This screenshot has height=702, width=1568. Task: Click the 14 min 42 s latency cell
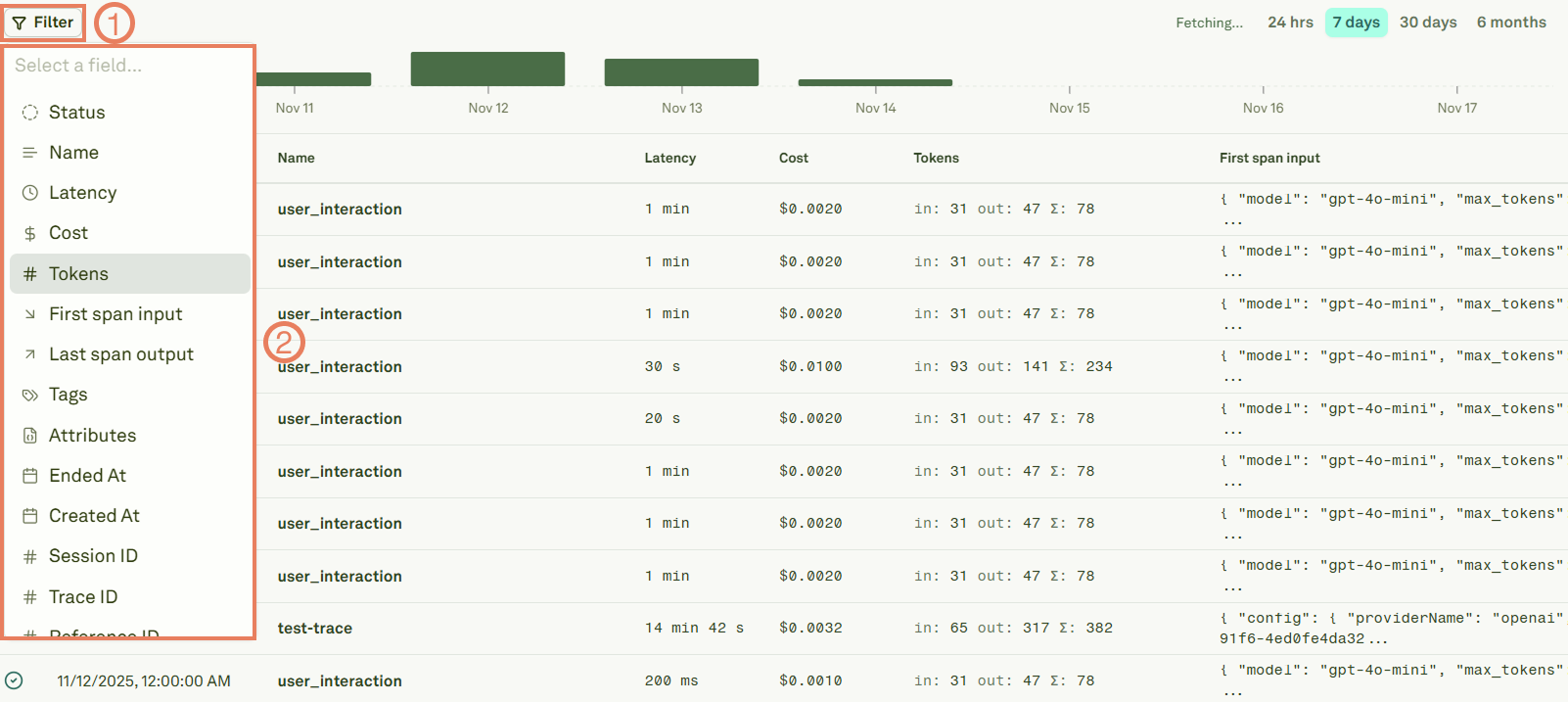[x=694, y=629]
